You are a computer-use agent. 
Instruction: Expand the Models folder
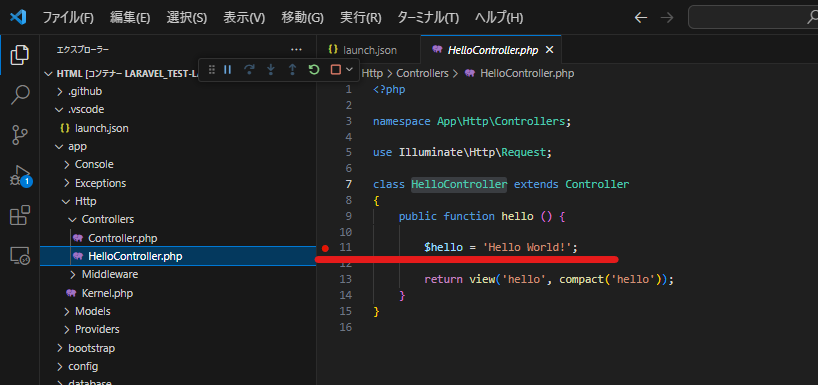(178, 311)
